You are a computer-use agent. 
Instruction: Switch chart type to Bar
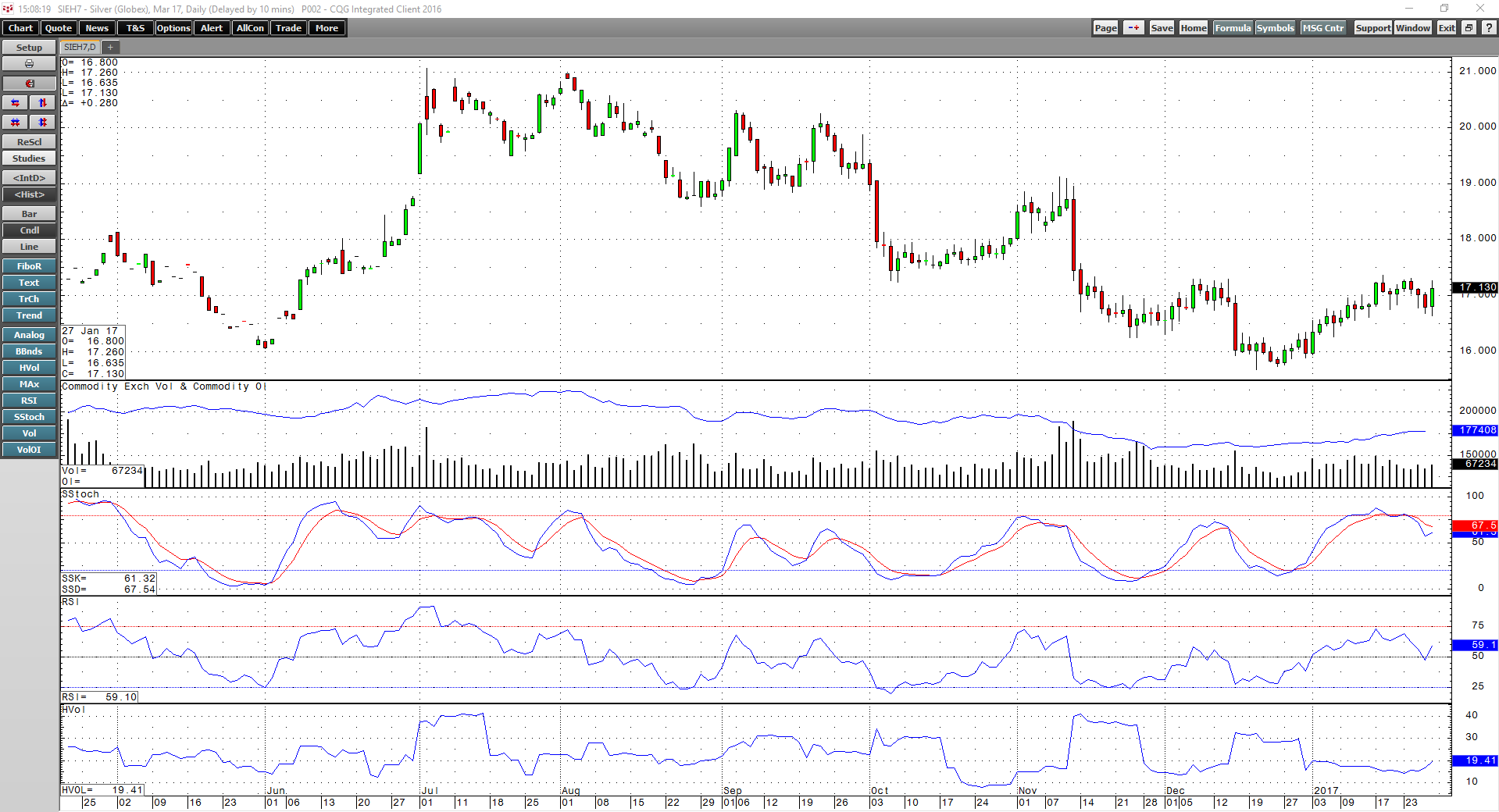pos(29,214)
